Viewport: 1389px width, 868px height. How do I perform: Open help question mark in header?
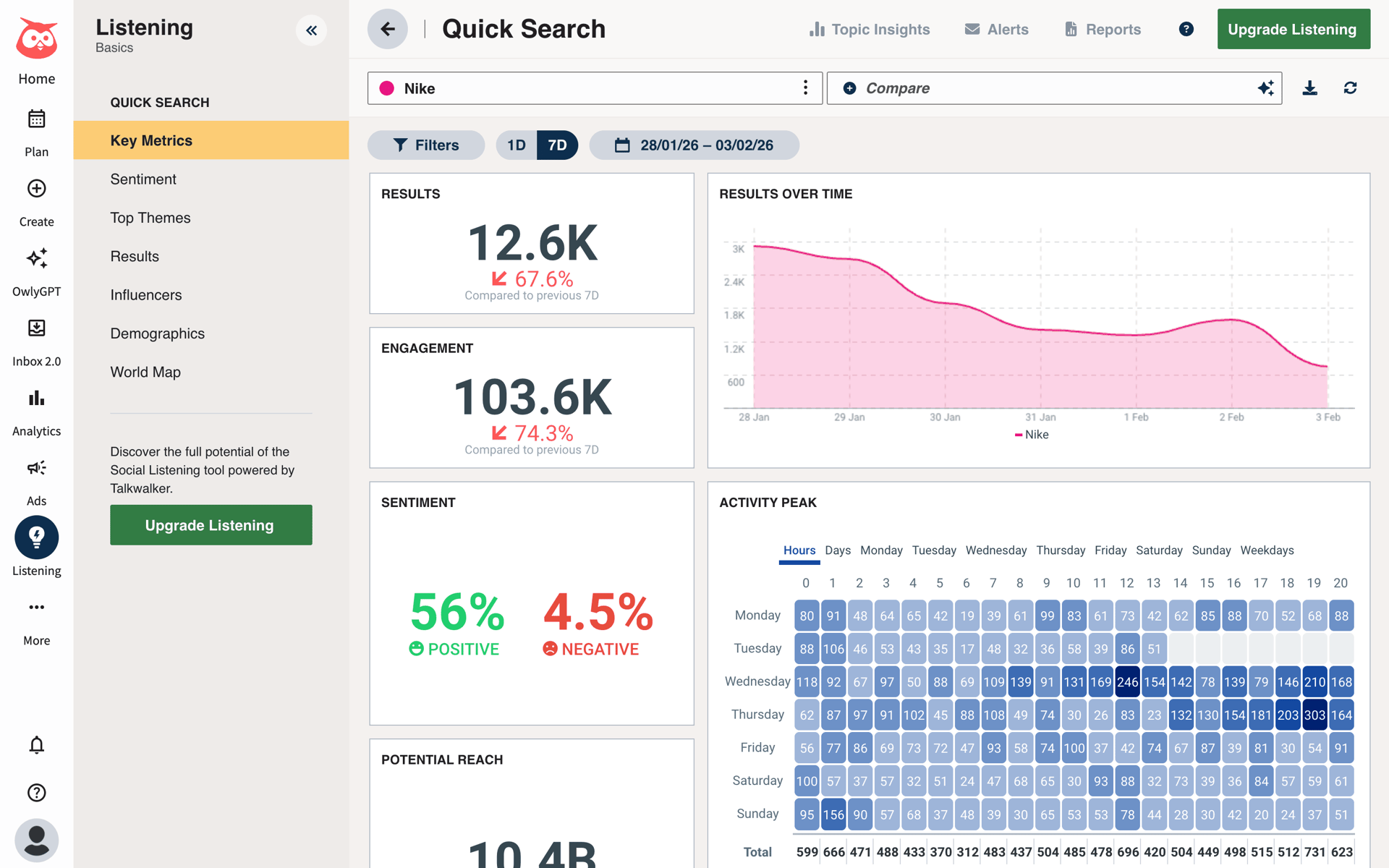coord(1186,29)
